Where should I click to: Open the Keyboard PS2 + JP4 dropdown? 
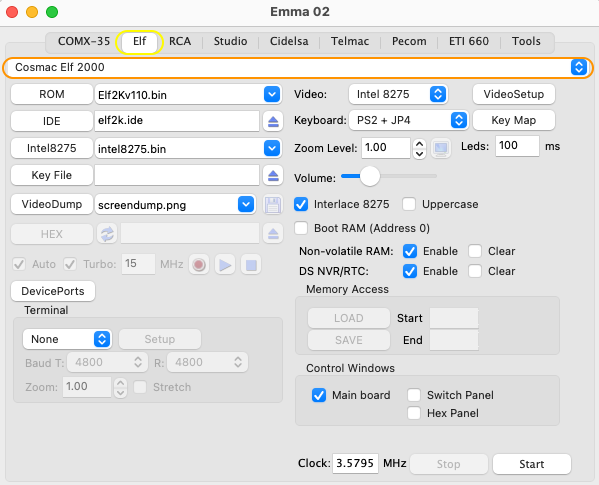pos(408,121)
